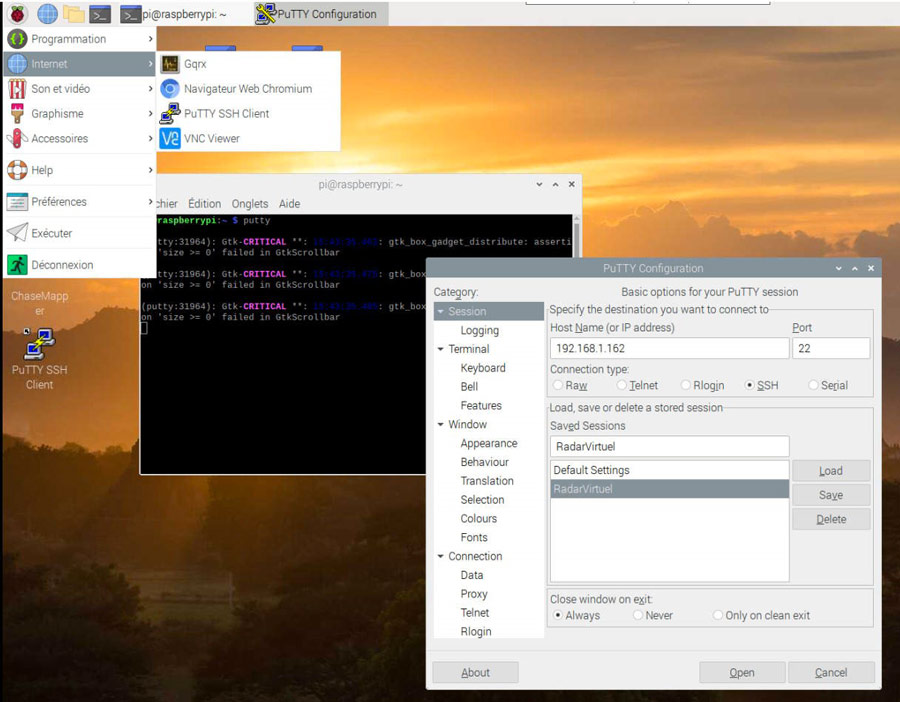Viewport: 900px width, 702px height.
Task: Collapse the Connection category tree node
Action: 441,556
